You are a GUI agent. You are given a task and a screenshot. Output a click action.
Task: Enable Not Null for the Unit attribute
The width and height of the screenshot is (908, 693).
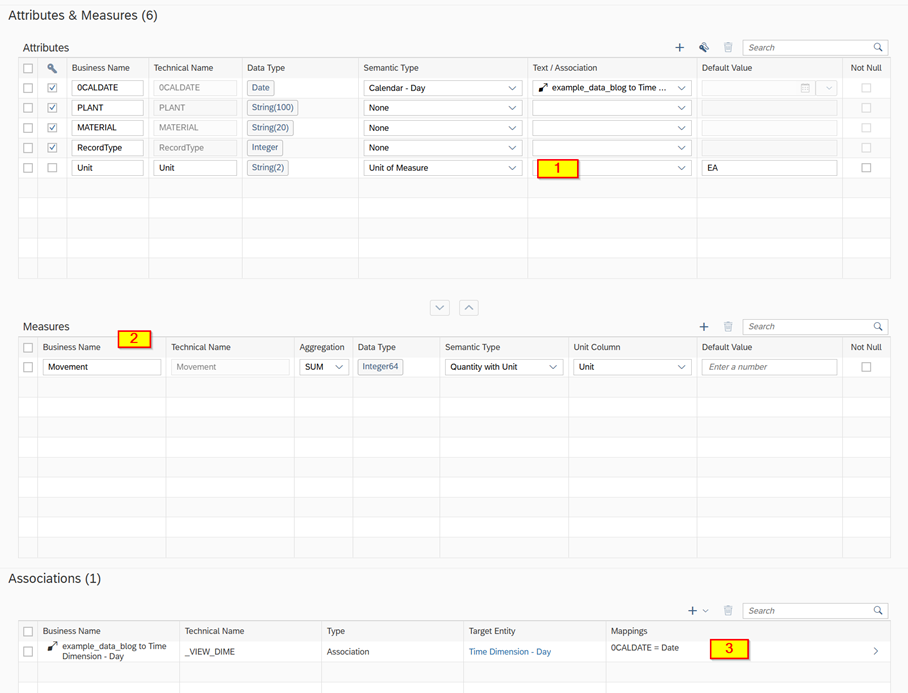866,168
